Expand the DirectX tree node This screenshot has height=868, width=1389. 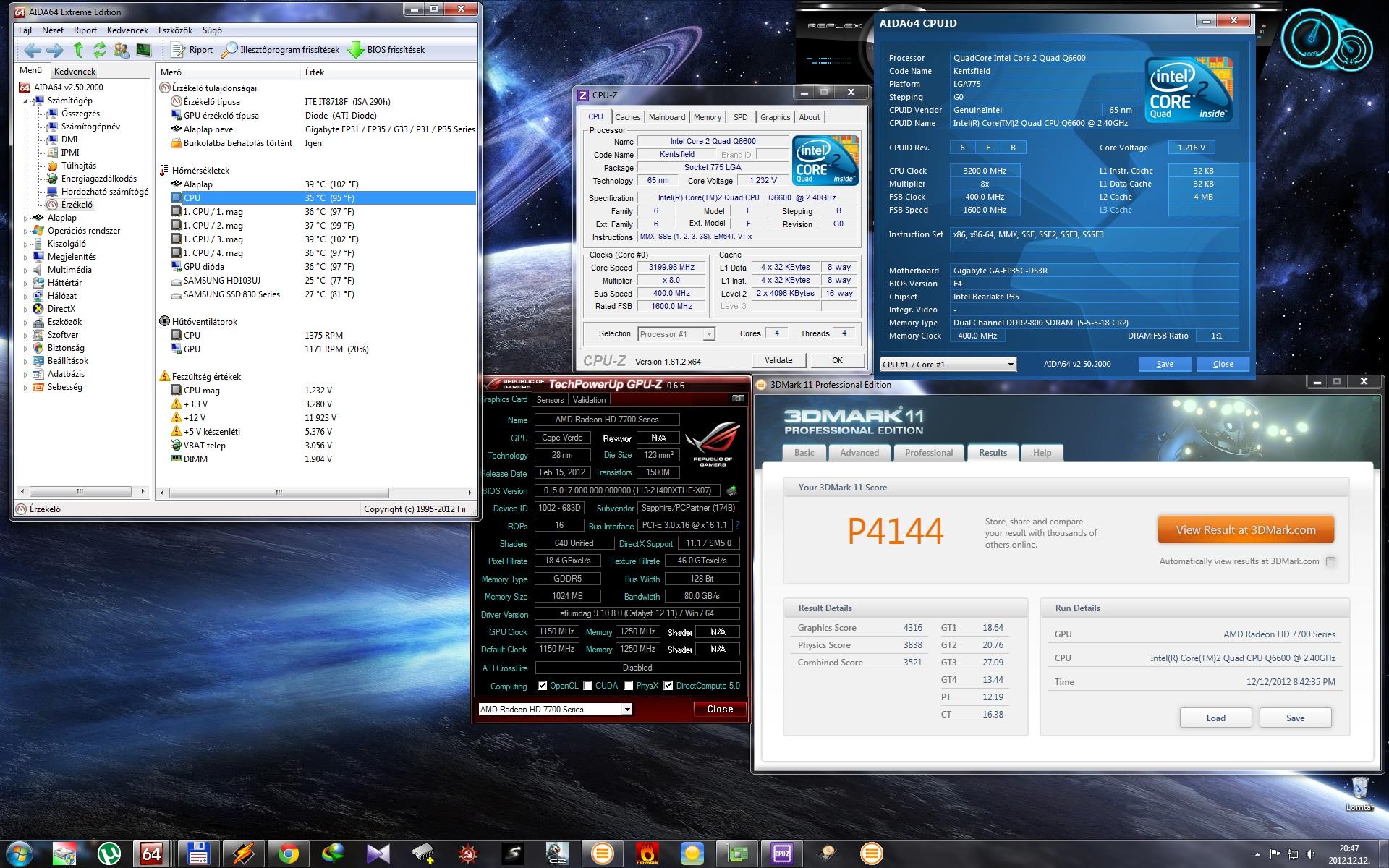tap(26, 309)
